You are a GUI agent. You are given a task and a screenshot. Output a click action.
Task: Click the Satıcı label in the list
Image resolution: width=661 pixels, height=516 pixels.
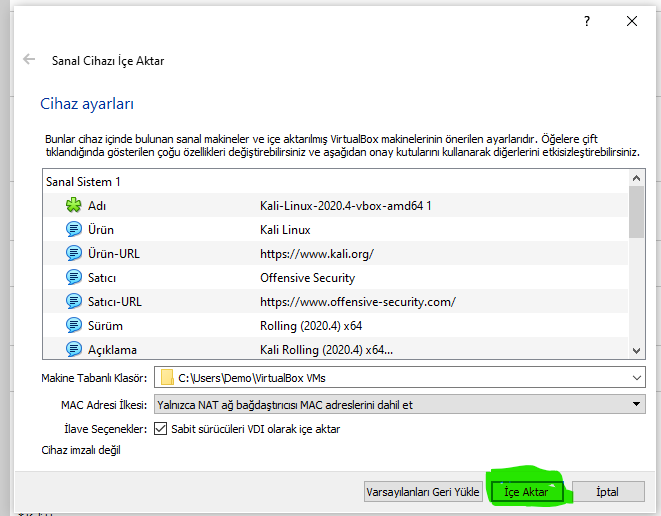102,278
